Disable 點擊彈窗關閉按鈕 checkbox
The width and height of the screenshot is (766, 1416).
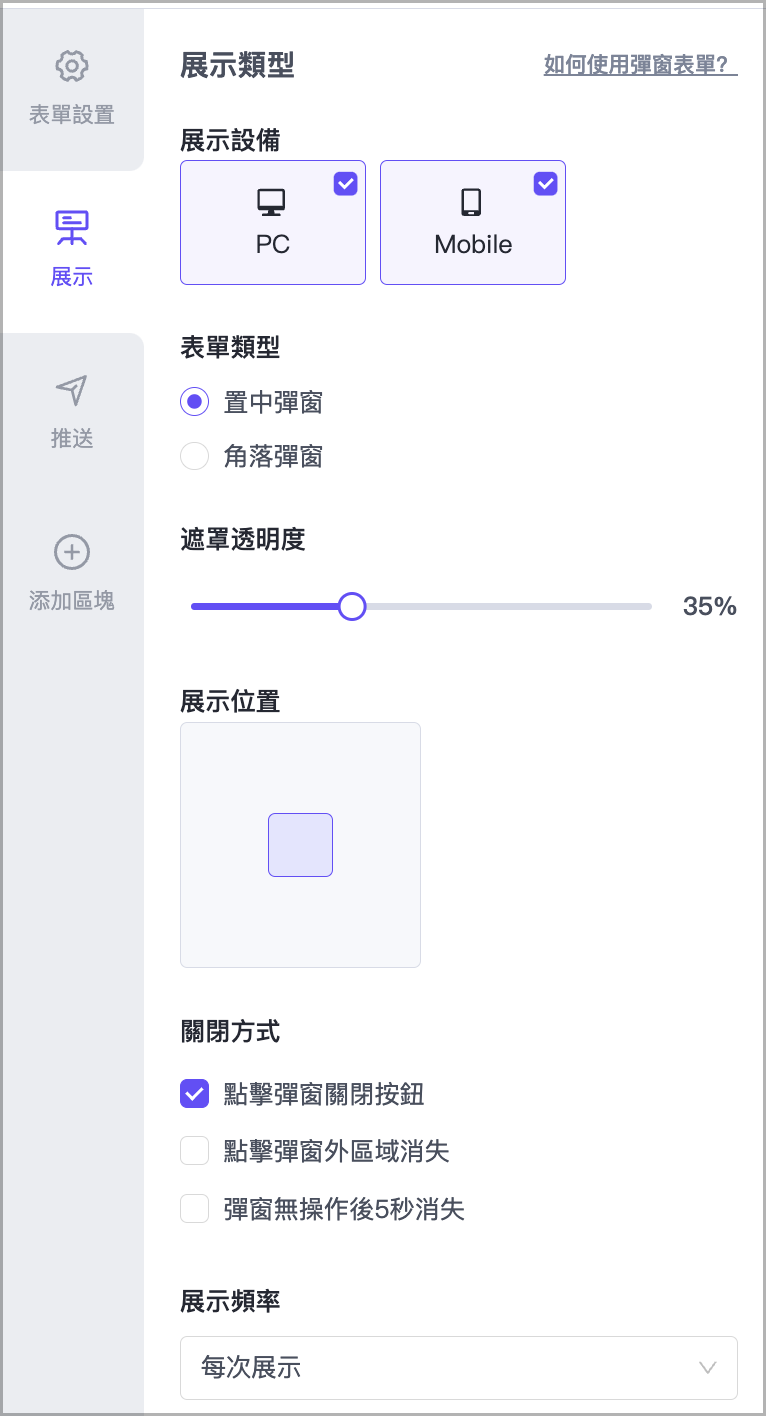pos(194,1094)
